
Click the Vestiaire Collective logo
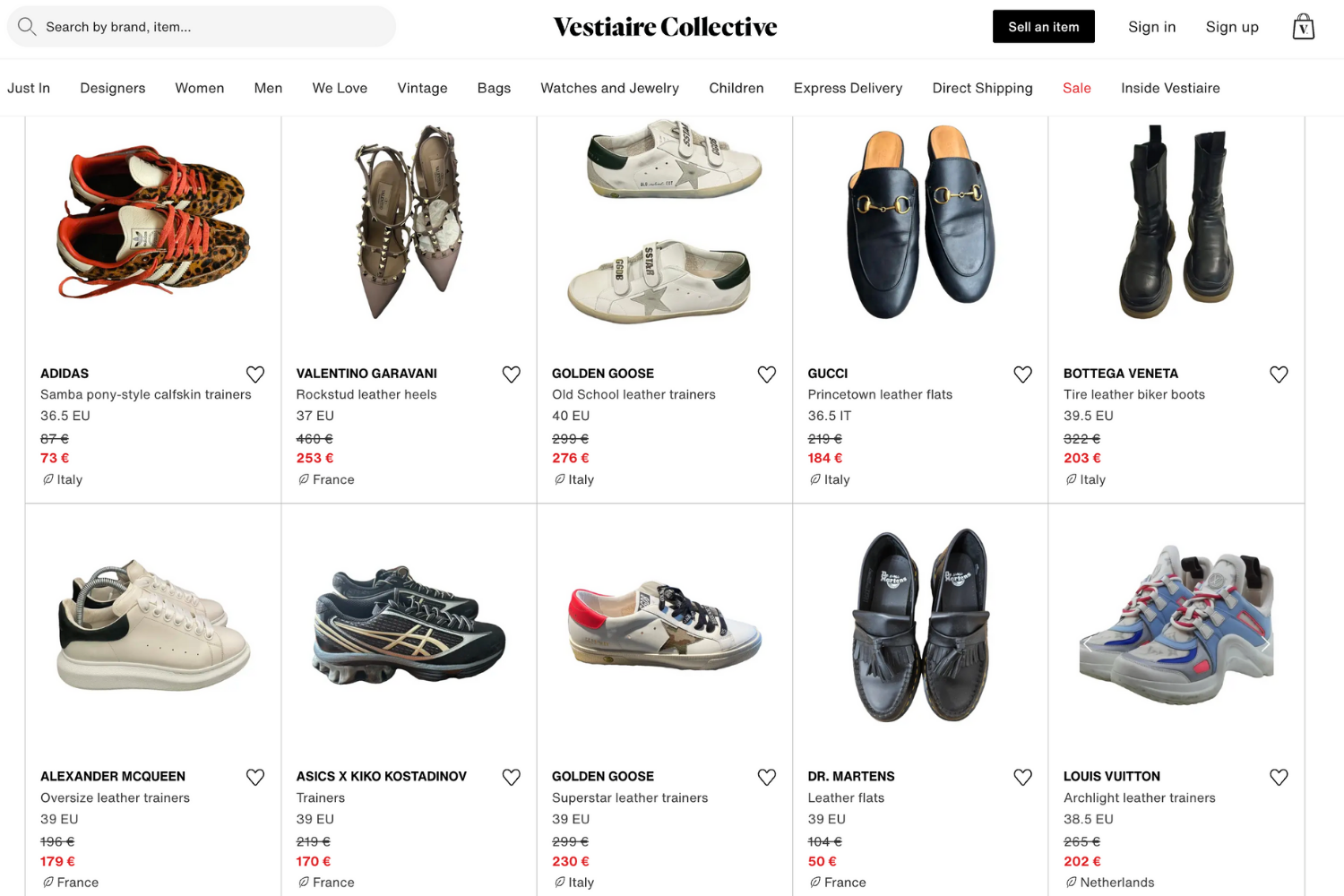click(664, 26)
